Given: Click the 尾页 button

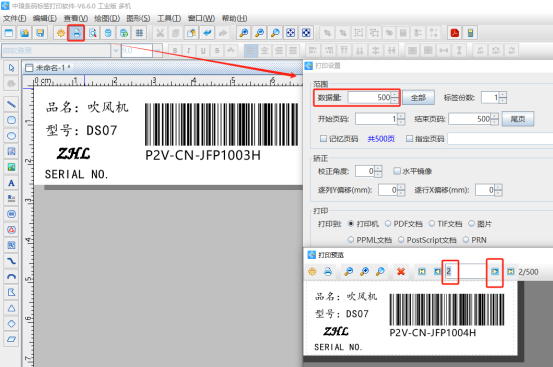Looking at the screenshot, I should point(518,119).
